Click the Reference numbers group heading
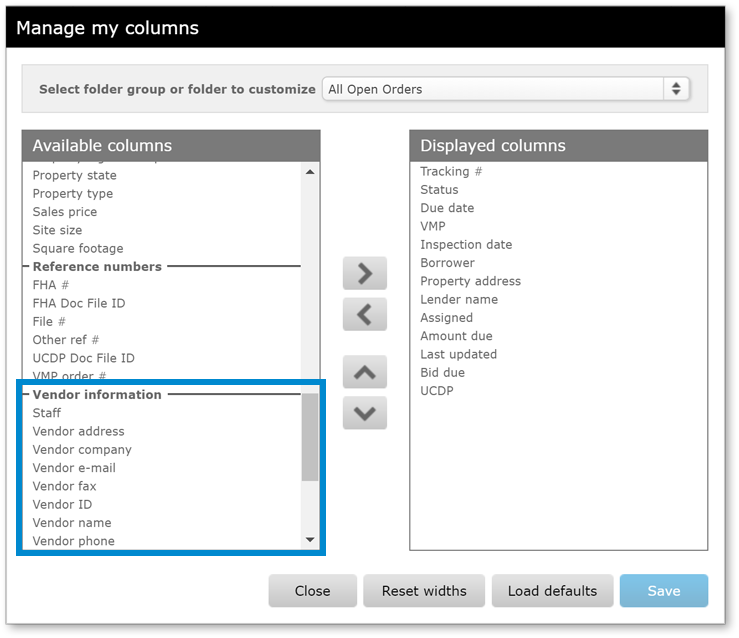The image size is (739, 638). coord(97,267)
